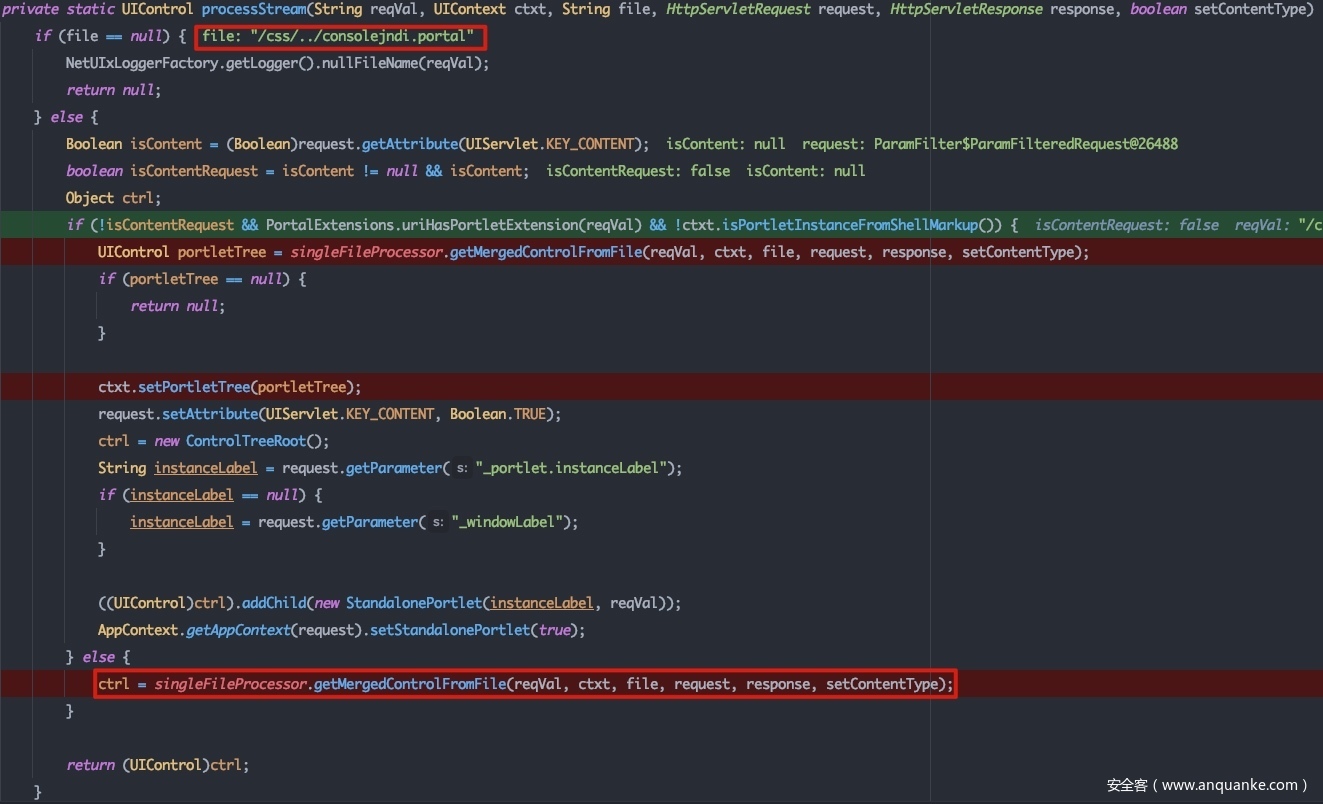This screenshot has height=804, width=1323.
Task: Click the "return (UIControl)ctrl;" statement
Action: (x=157, y=765)
